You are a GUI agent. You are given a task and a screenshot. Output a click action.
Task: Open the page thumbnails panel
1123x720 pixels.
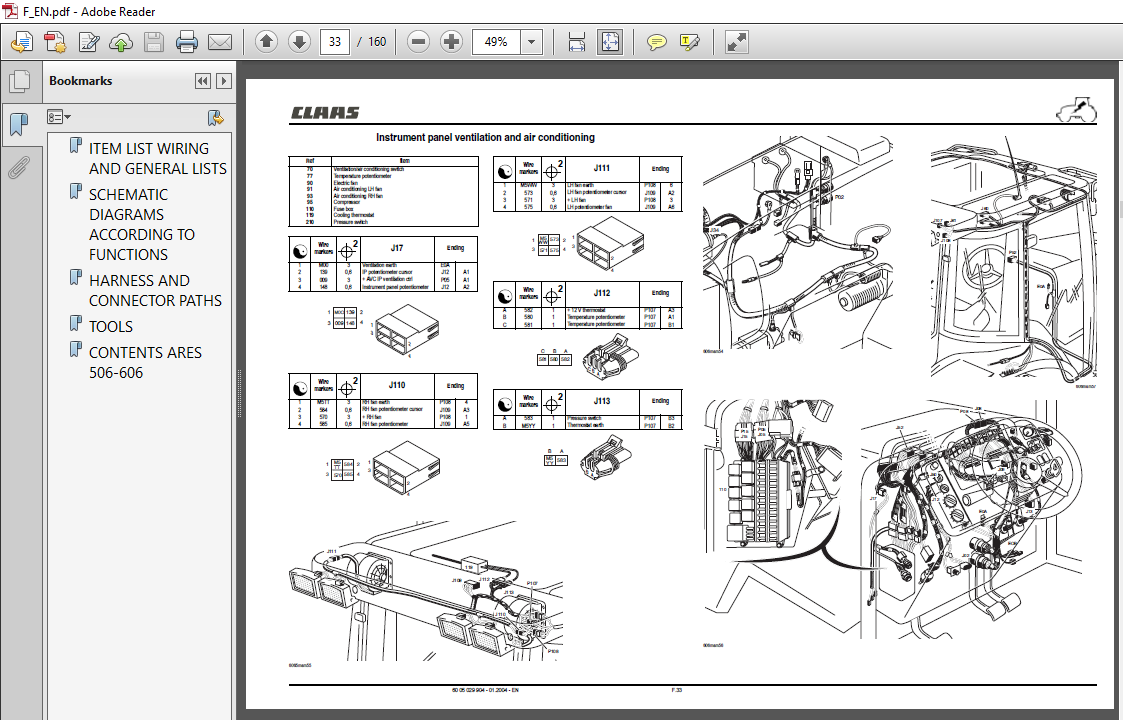pyautogui.click(x=19, y=81)
